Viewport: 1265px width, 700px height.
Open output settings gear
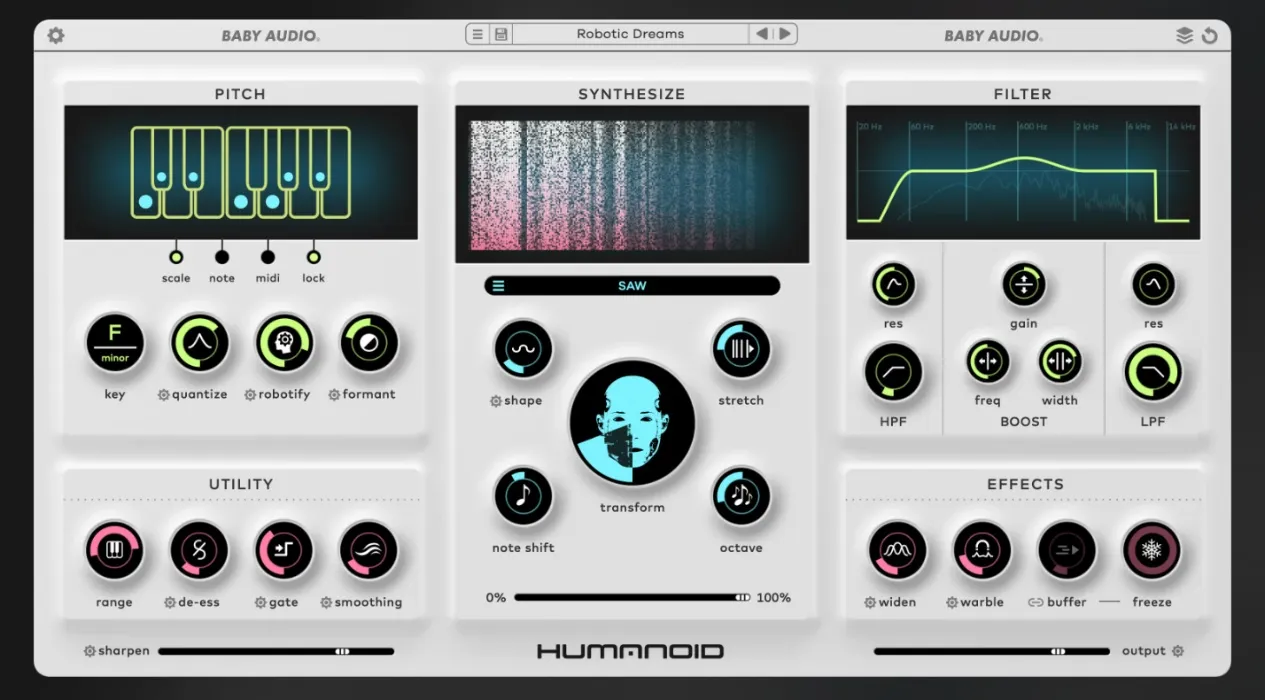1178,651
